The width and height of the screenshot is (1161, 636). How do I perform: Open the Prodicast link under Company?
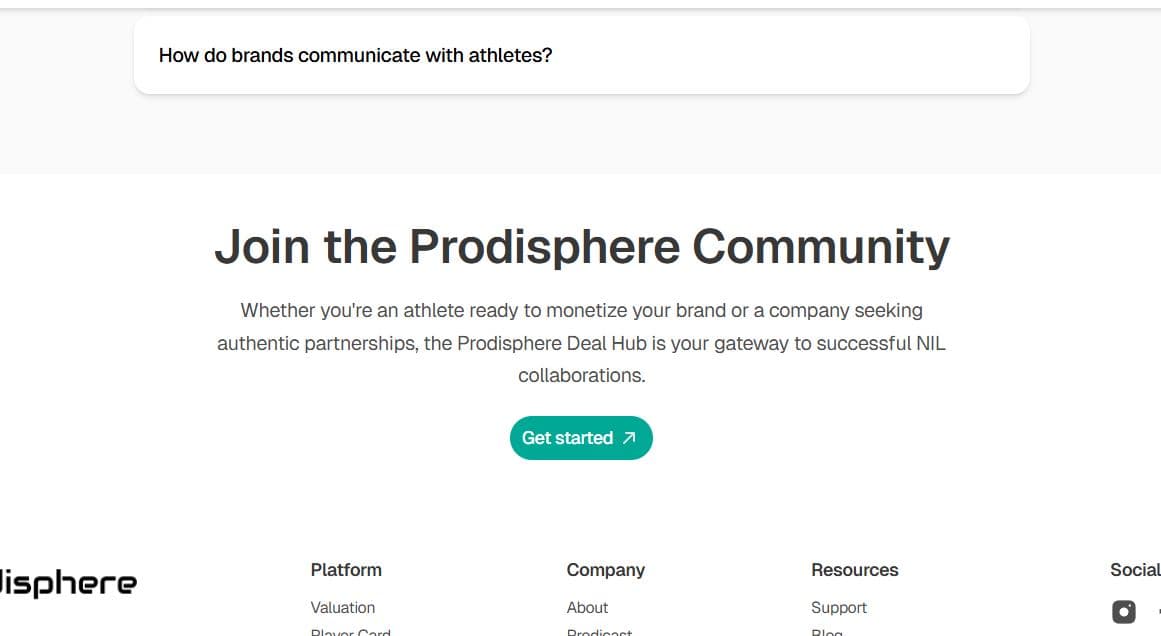(x=599, y=632)
